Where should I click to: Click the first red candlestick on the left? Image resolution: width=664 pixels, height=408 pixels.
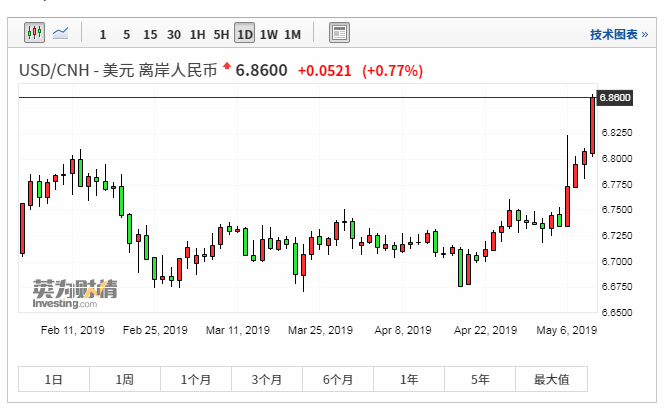pyautogui.click(x=23, y=229)
